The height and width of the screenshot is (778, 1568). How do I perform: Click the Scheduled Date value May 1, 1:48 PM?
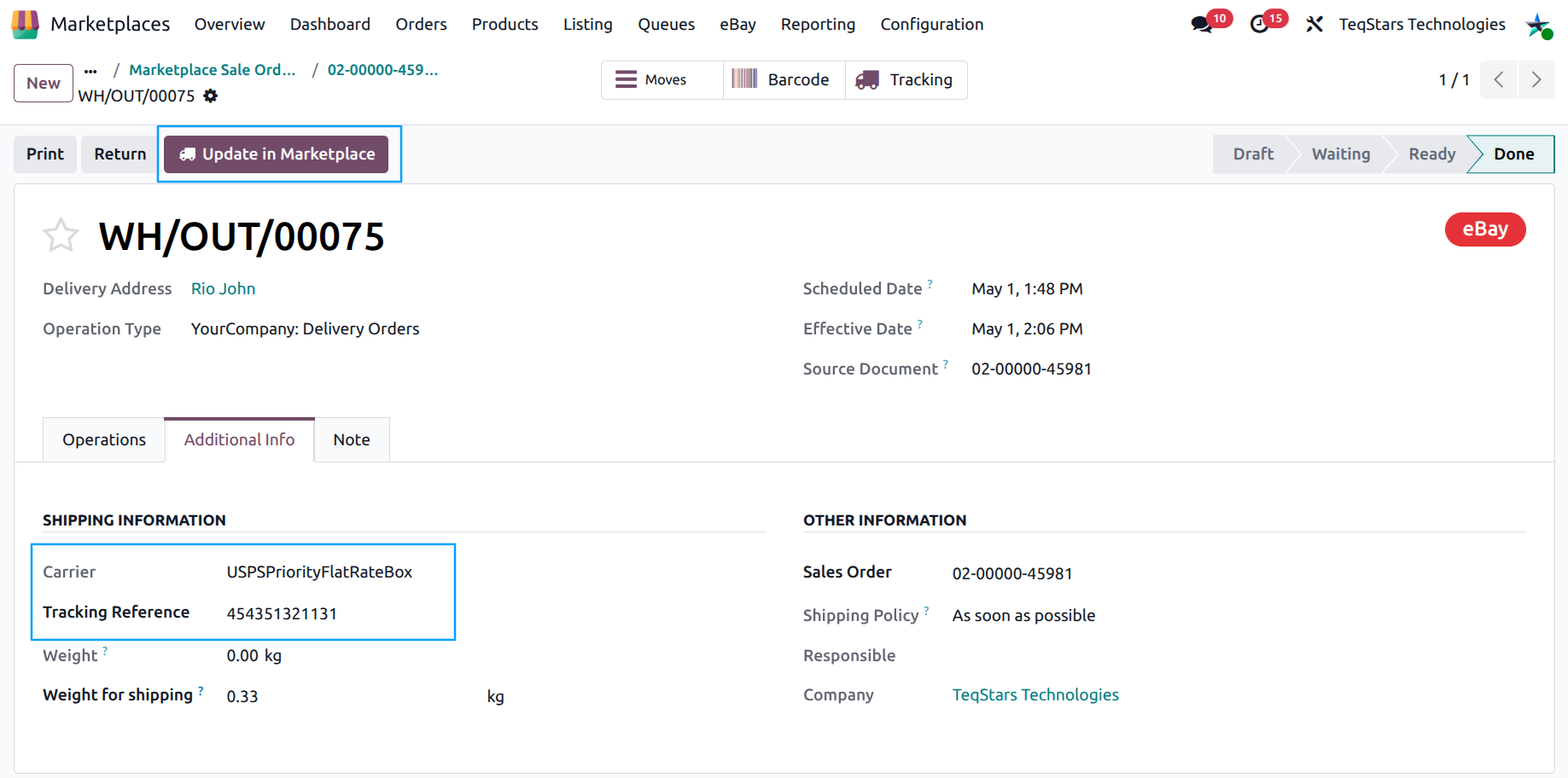tap(1027, 289)
